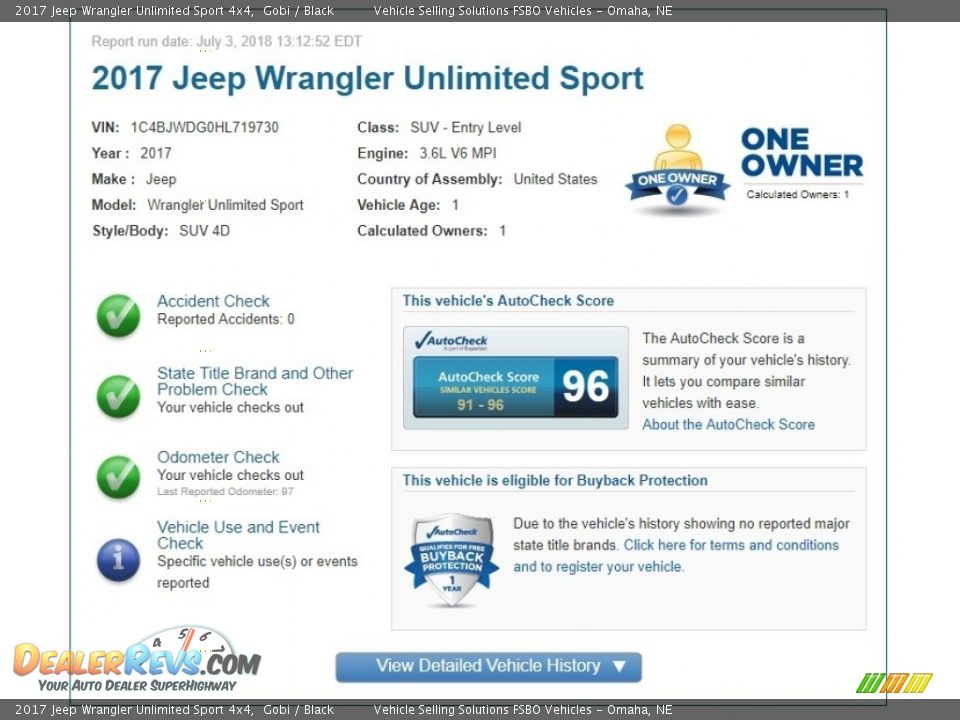Click the ONE OWNER large heading text
This screenshot has width=960, height=720.
801,152
